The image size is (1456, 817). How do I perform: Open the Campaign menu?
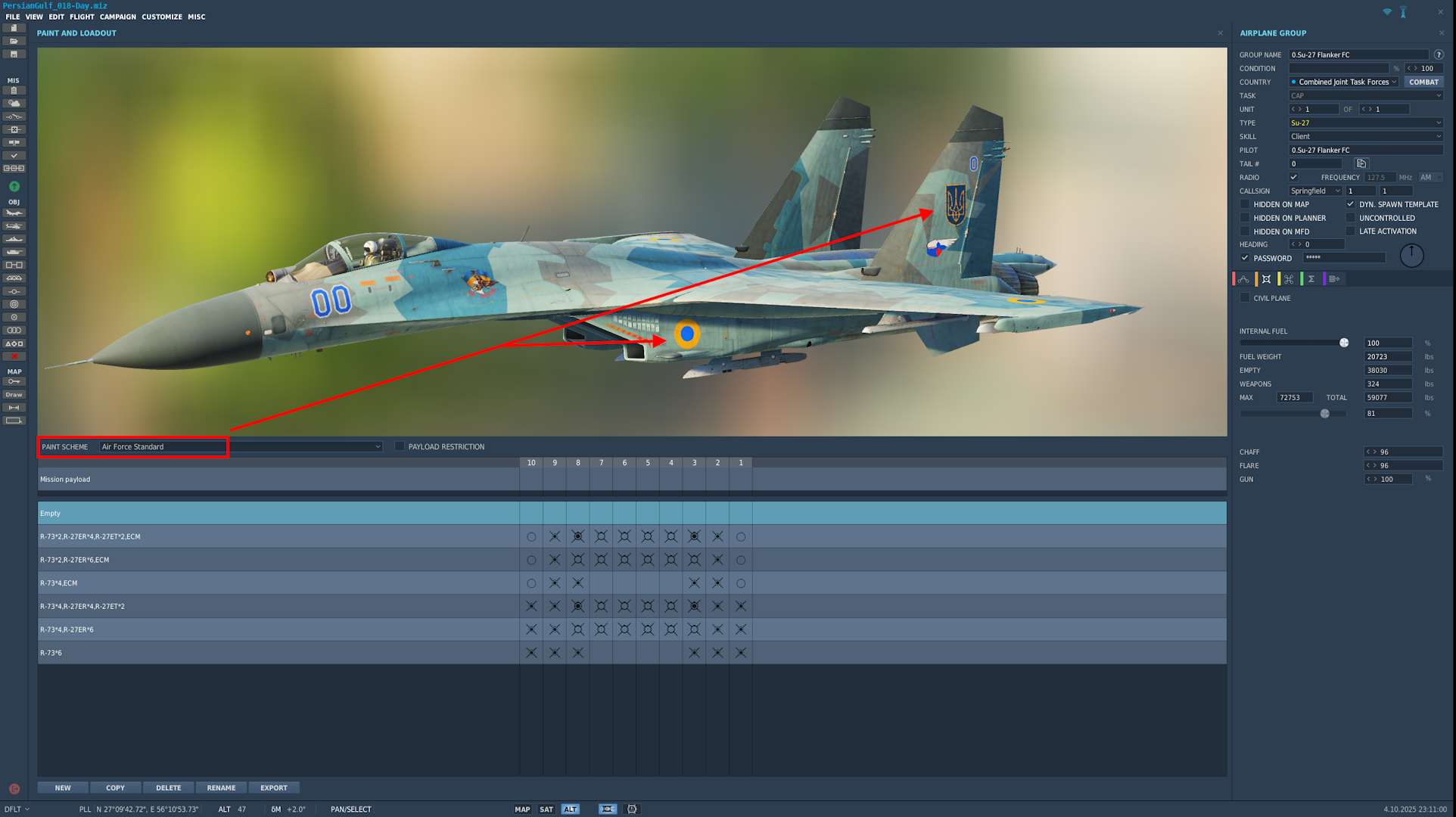click(117, 17)
